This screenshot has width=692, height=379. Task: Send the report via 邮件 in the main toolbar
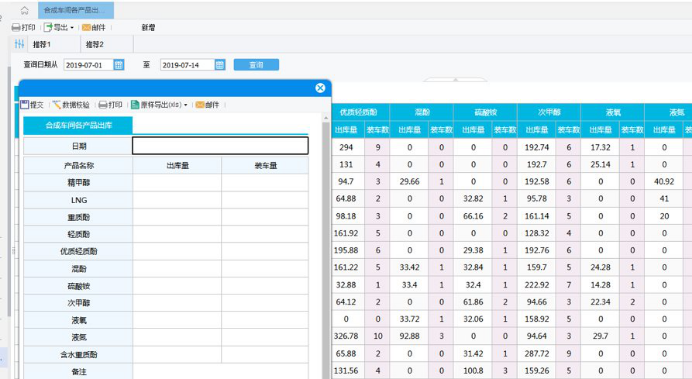pos(94,27)
